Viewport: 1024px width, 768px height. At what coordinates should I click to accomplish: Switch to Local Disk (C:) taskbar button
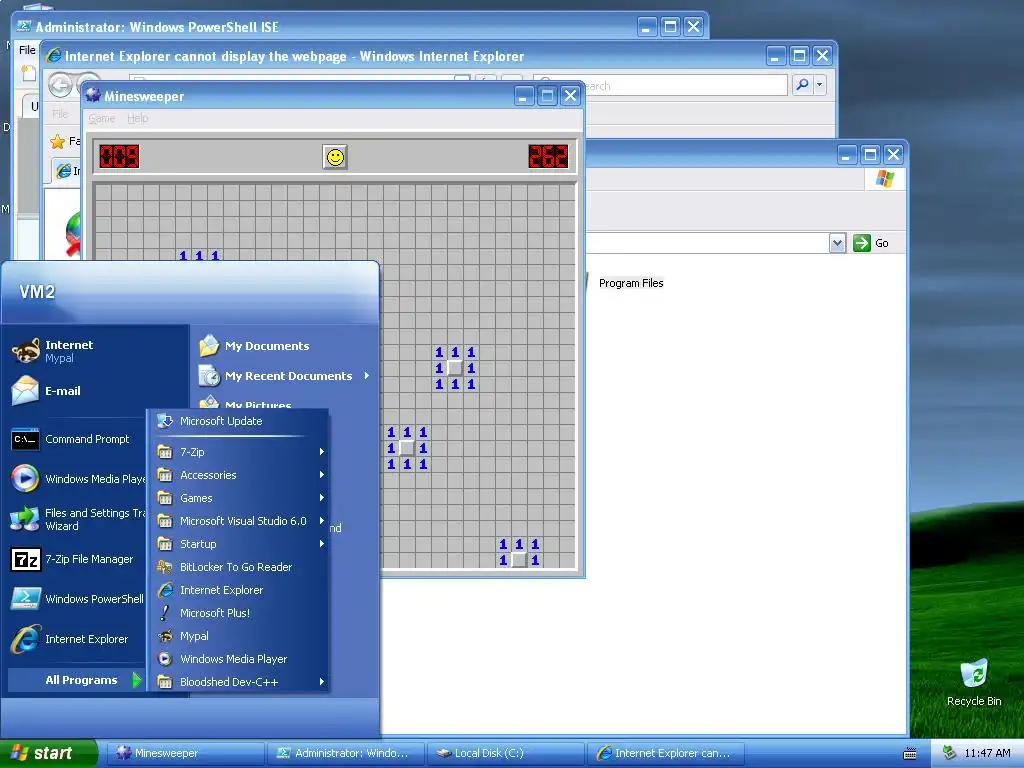(x=506, y=753)
